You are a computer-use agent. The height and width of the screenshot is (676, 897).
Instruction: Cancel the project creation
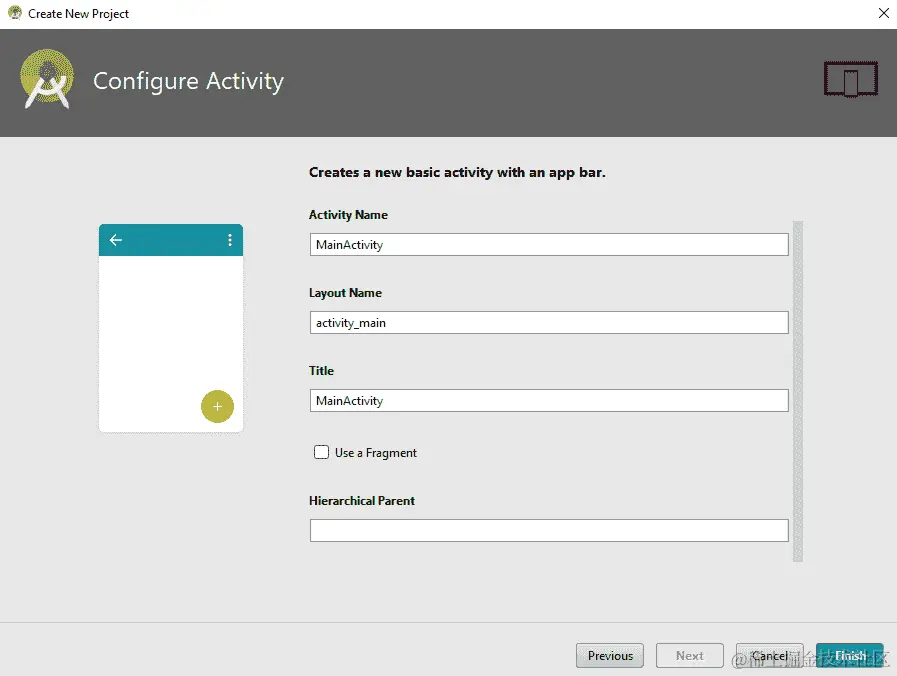pyautogui.click(x=769, y=655)
